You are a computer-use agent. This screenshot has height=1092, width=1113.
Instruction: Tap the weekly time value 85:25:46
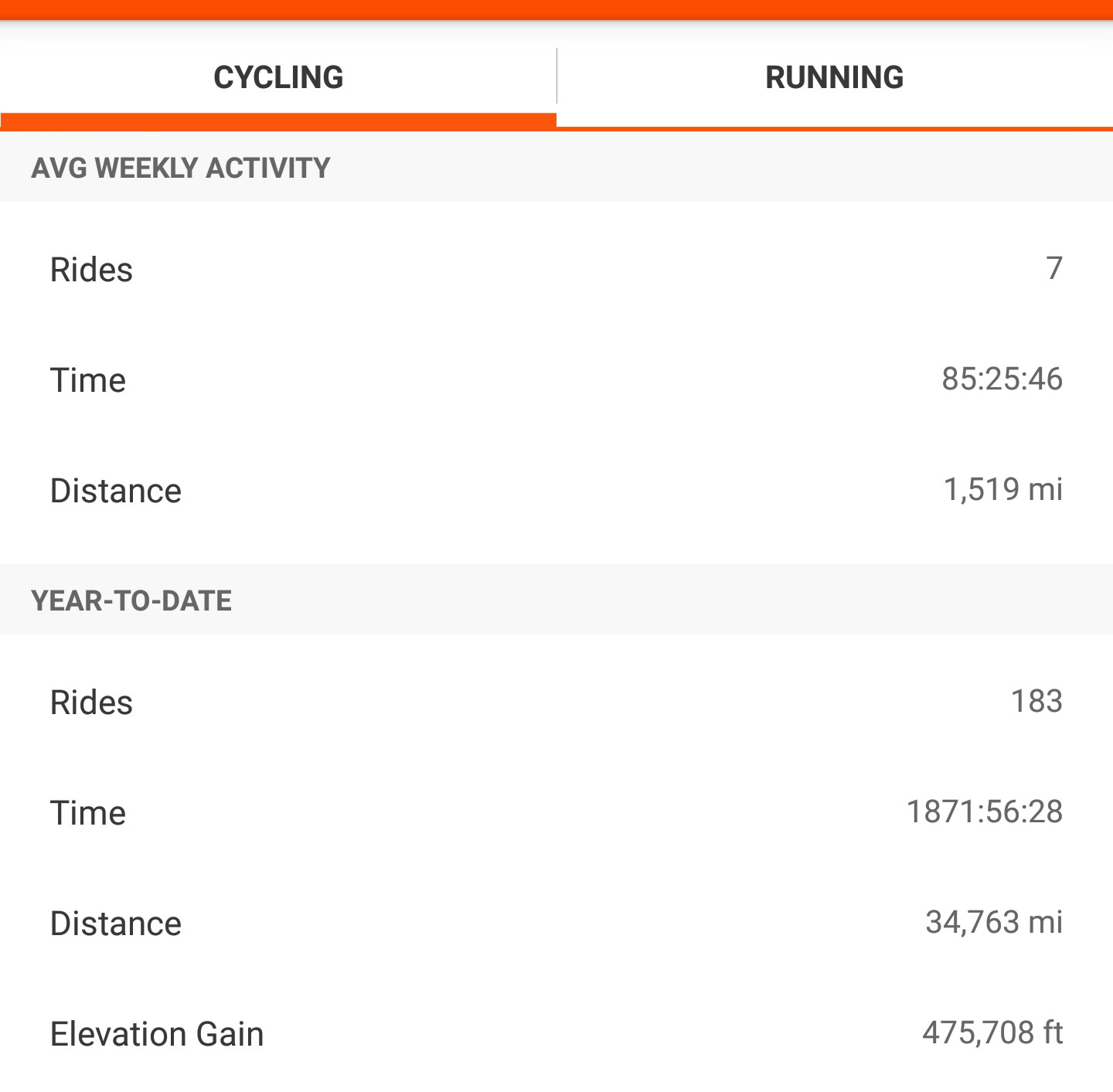click(1002, 379)
